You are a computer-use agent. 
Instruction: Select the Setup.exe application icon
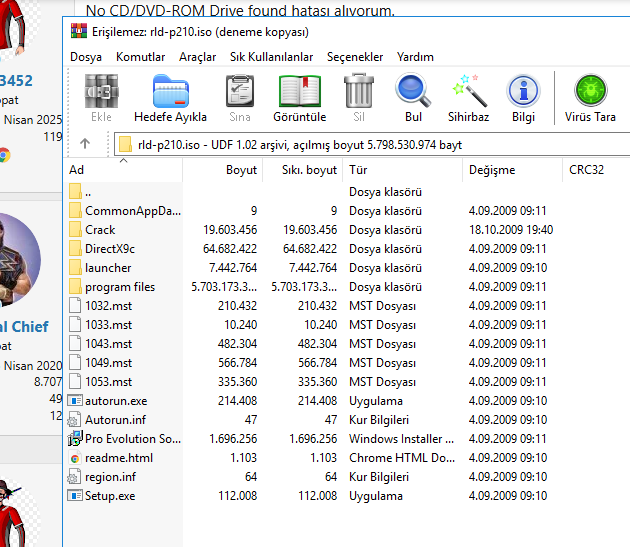click(x=75, y=496)
